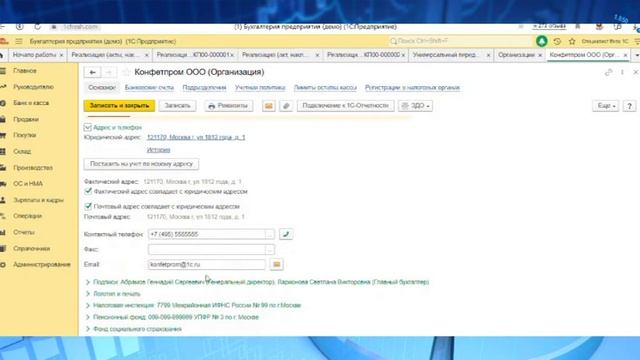
Task: Open legal address link 121170 Москва
Action: 196,138
